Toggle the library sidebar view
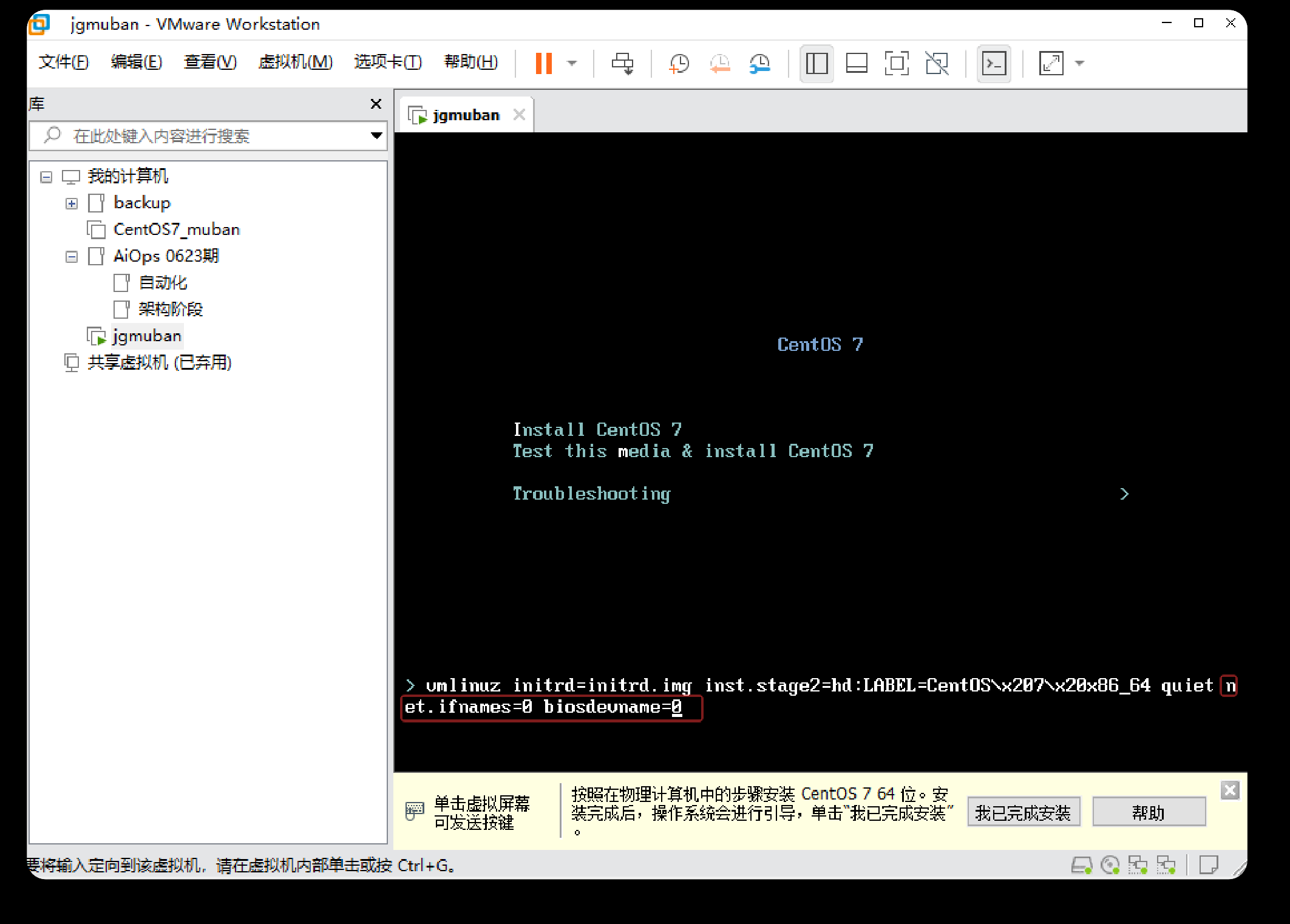 [x=816, y=63]
